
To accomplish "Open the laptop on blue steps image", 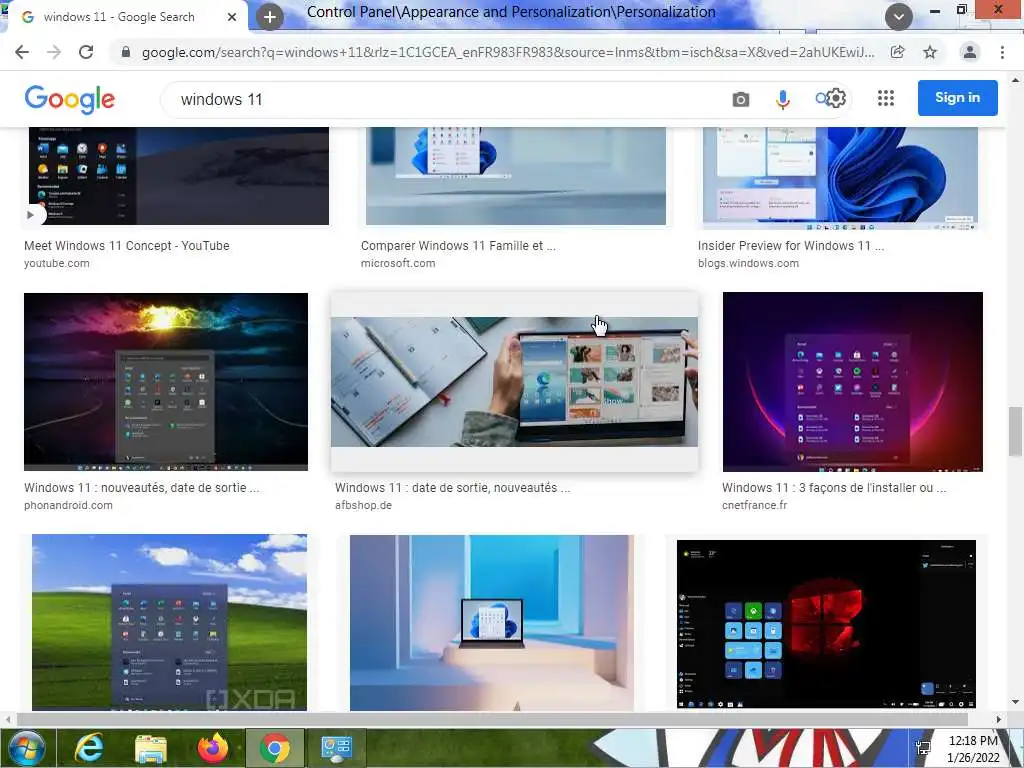I will coord(492,623).
